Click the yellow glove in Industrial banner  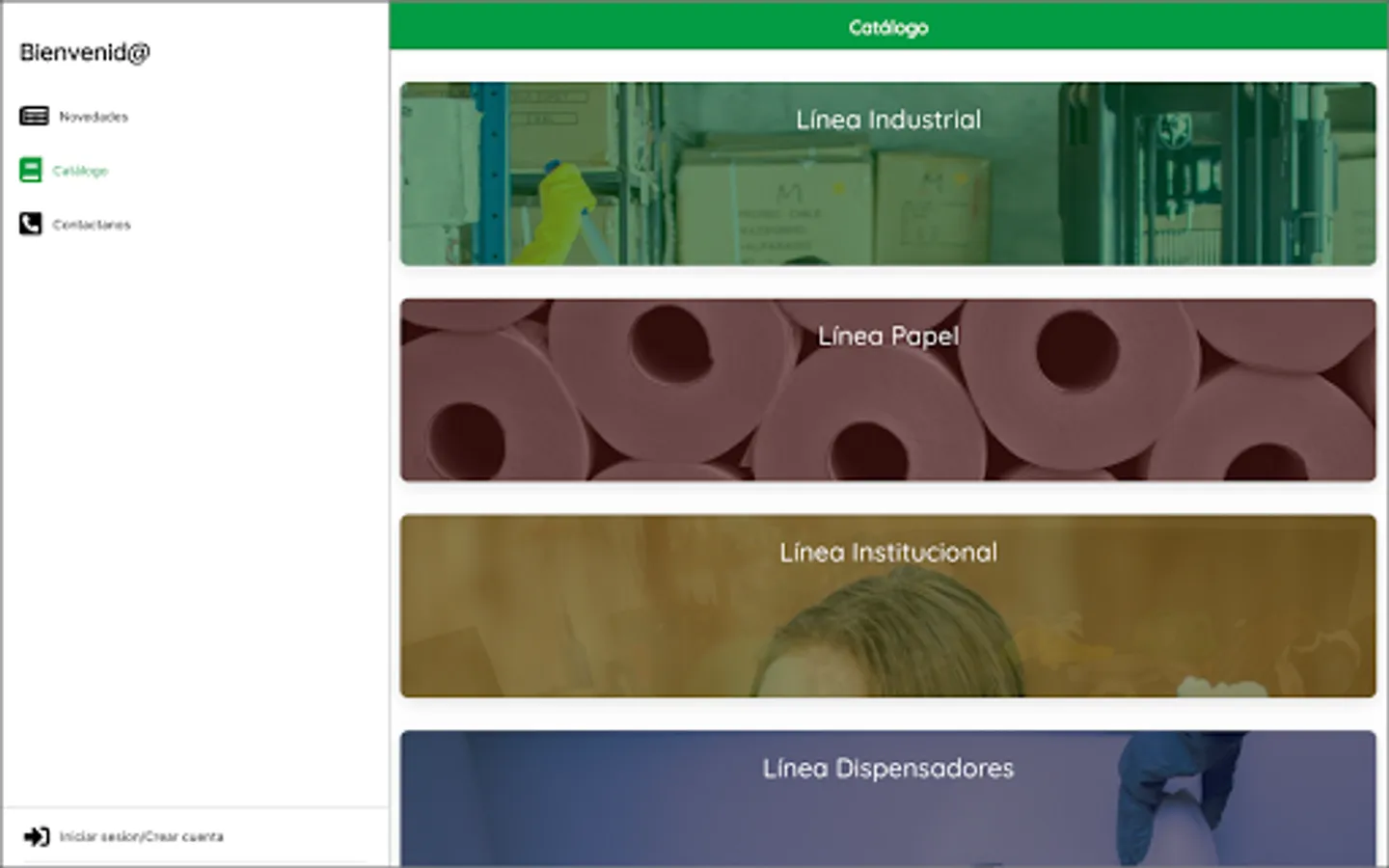[556, 213]
